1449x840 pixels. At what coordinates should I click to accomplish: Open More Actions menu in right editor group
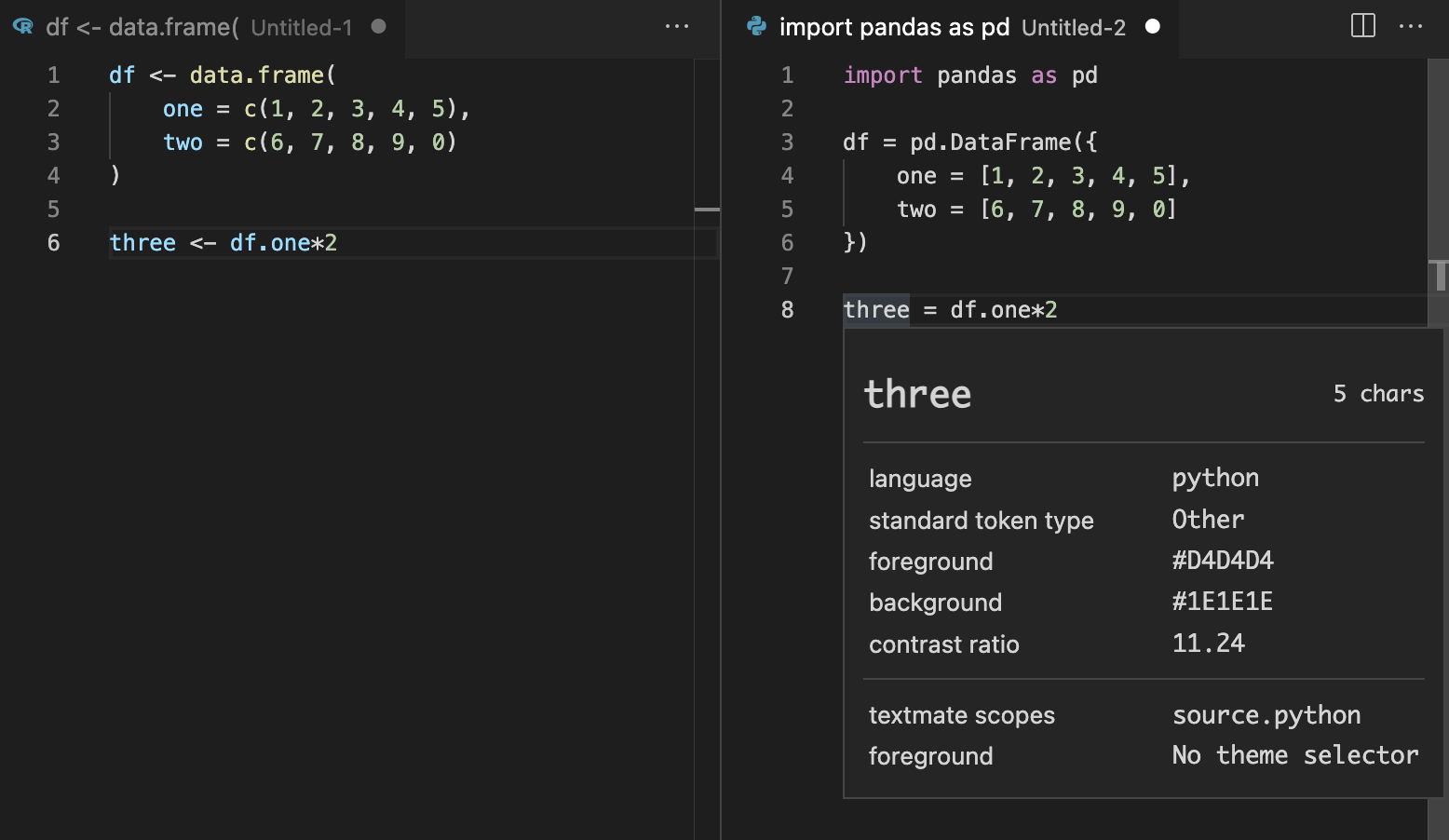pyautogui.click(x=1411, y=26)
